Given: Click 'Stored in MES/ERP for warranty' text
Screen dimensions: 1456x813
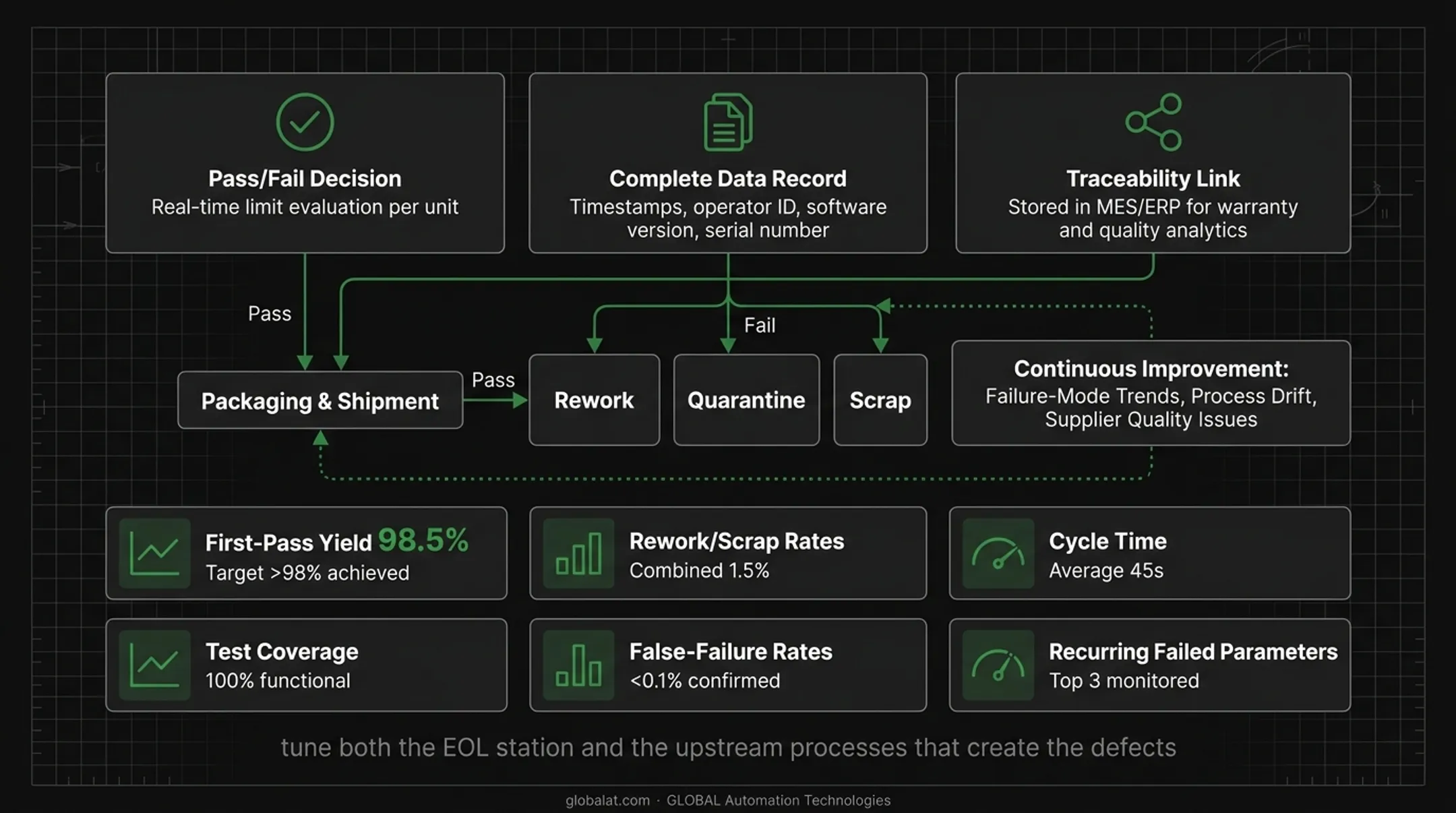Looking at the screenshot, I should tap(1153, 207).
